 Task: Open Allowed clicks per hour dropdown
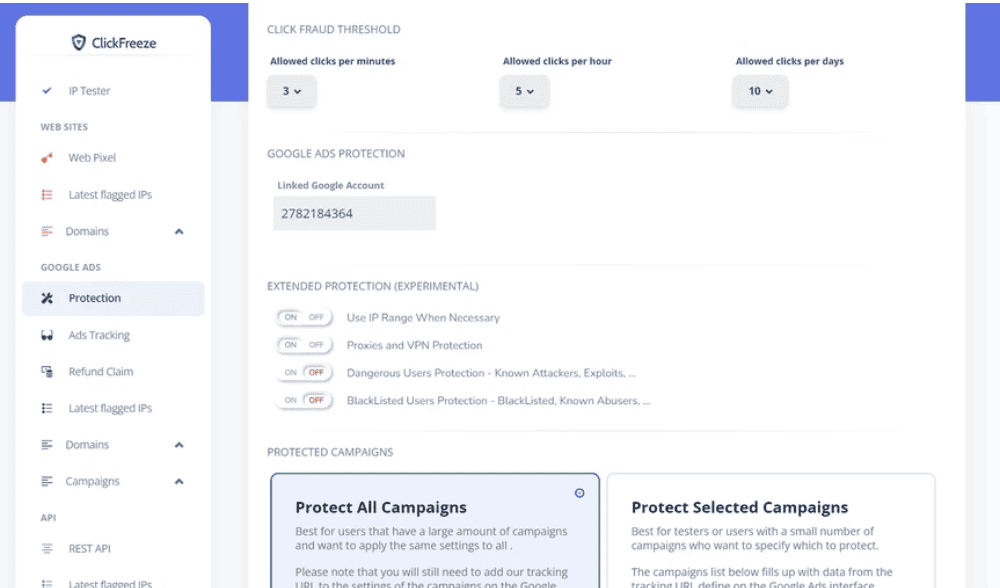tap(524, 91)
